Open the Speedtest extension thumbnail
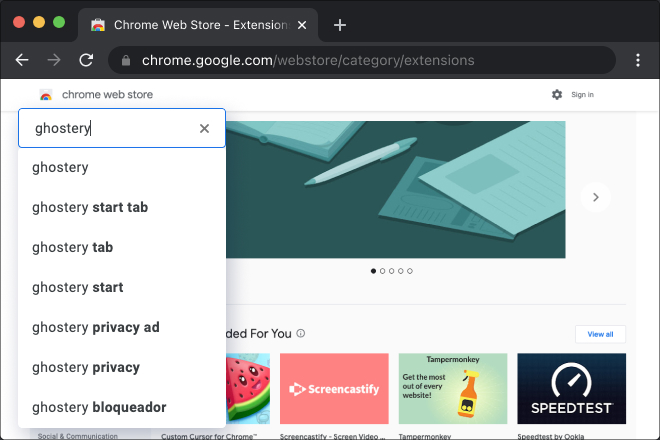The height and width of the screenshot is (440, 660). tap(571, 388)
